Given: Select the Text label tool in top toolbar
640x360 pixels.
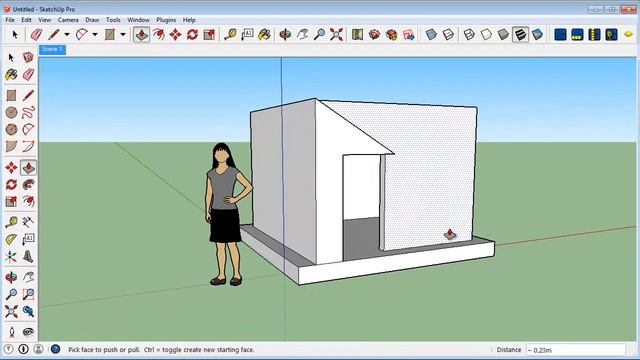Looking at the screenshot, I should (x=247, y=35).
